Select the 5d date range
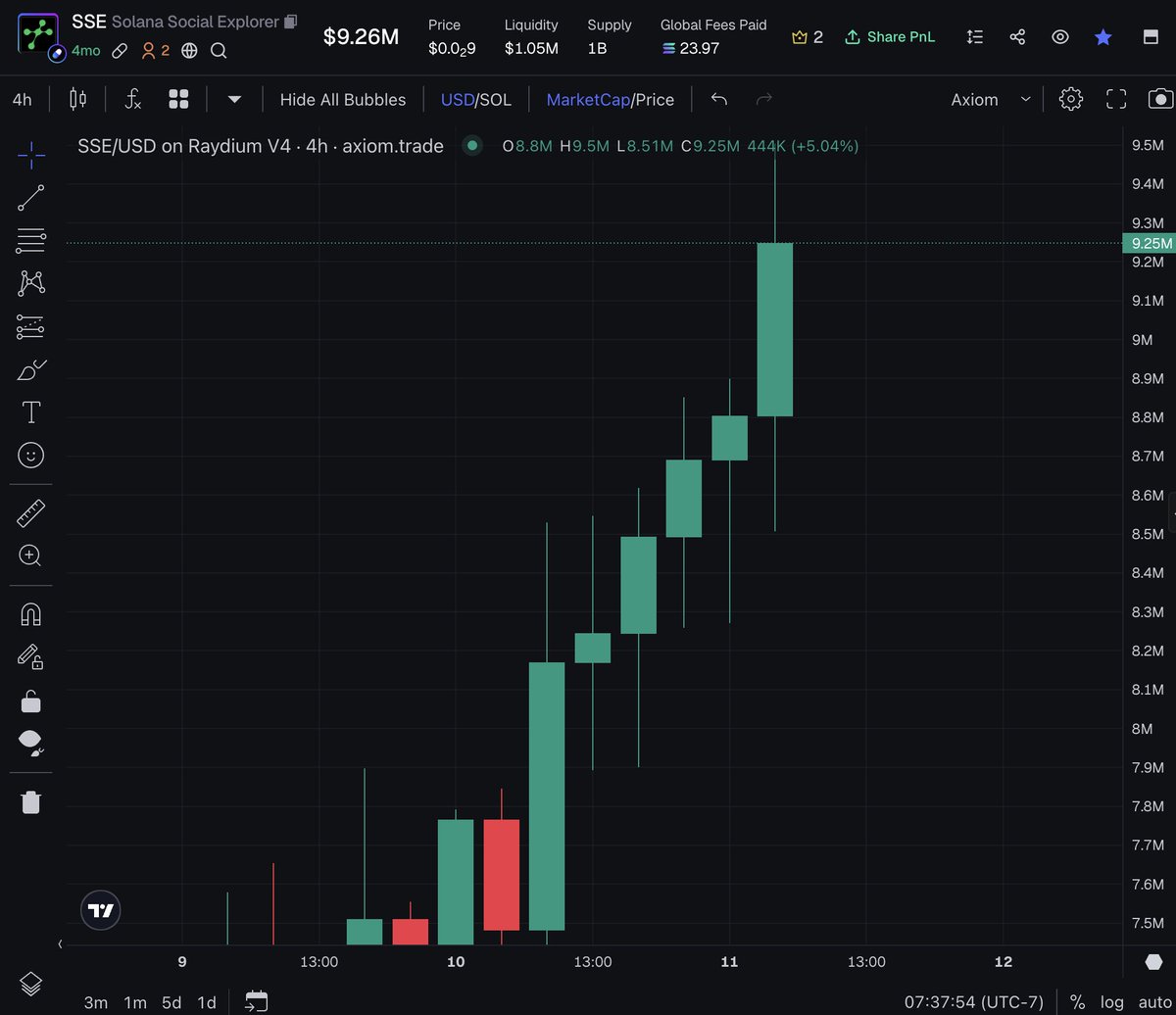 (x=171, y=1002)
